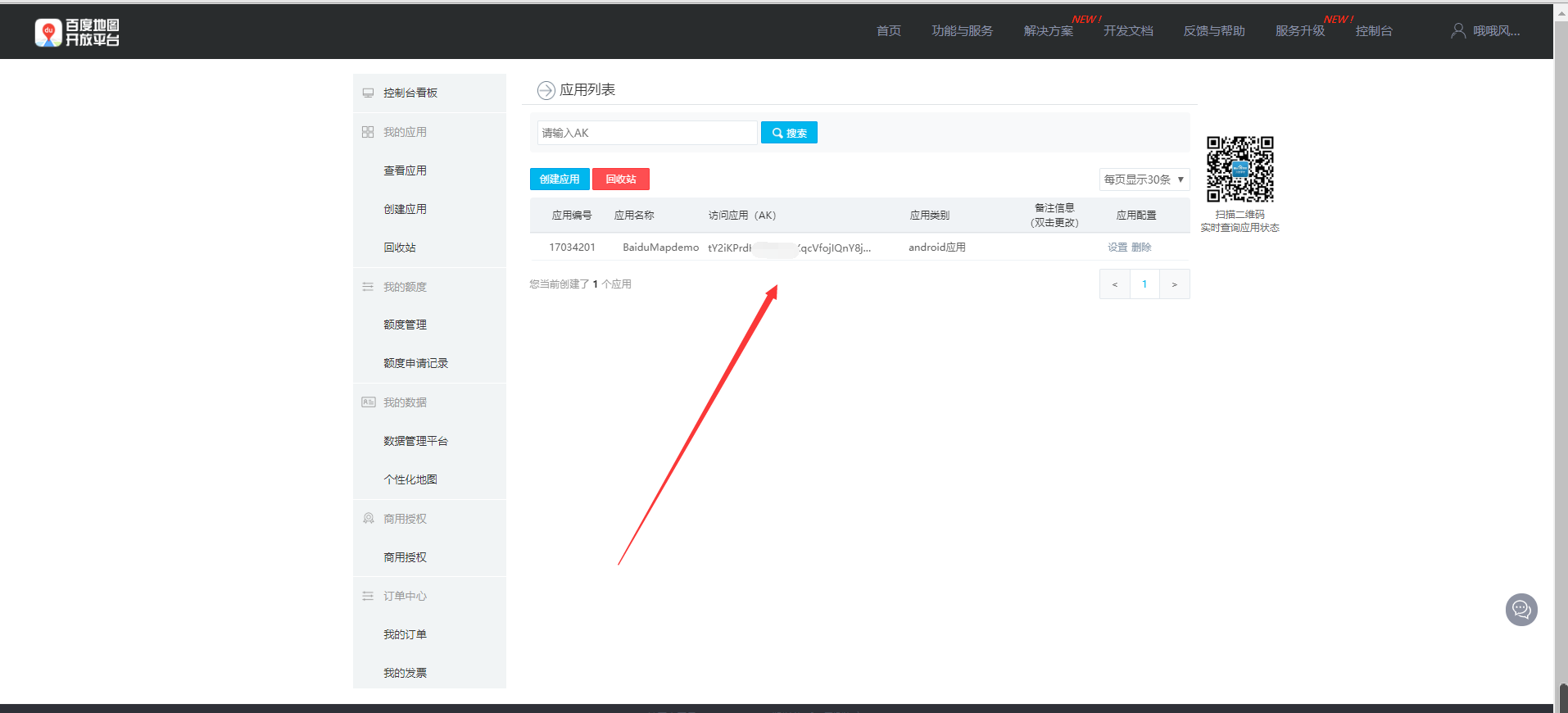Click android应用 category cell
The image size is (1568, 713).
937,248
